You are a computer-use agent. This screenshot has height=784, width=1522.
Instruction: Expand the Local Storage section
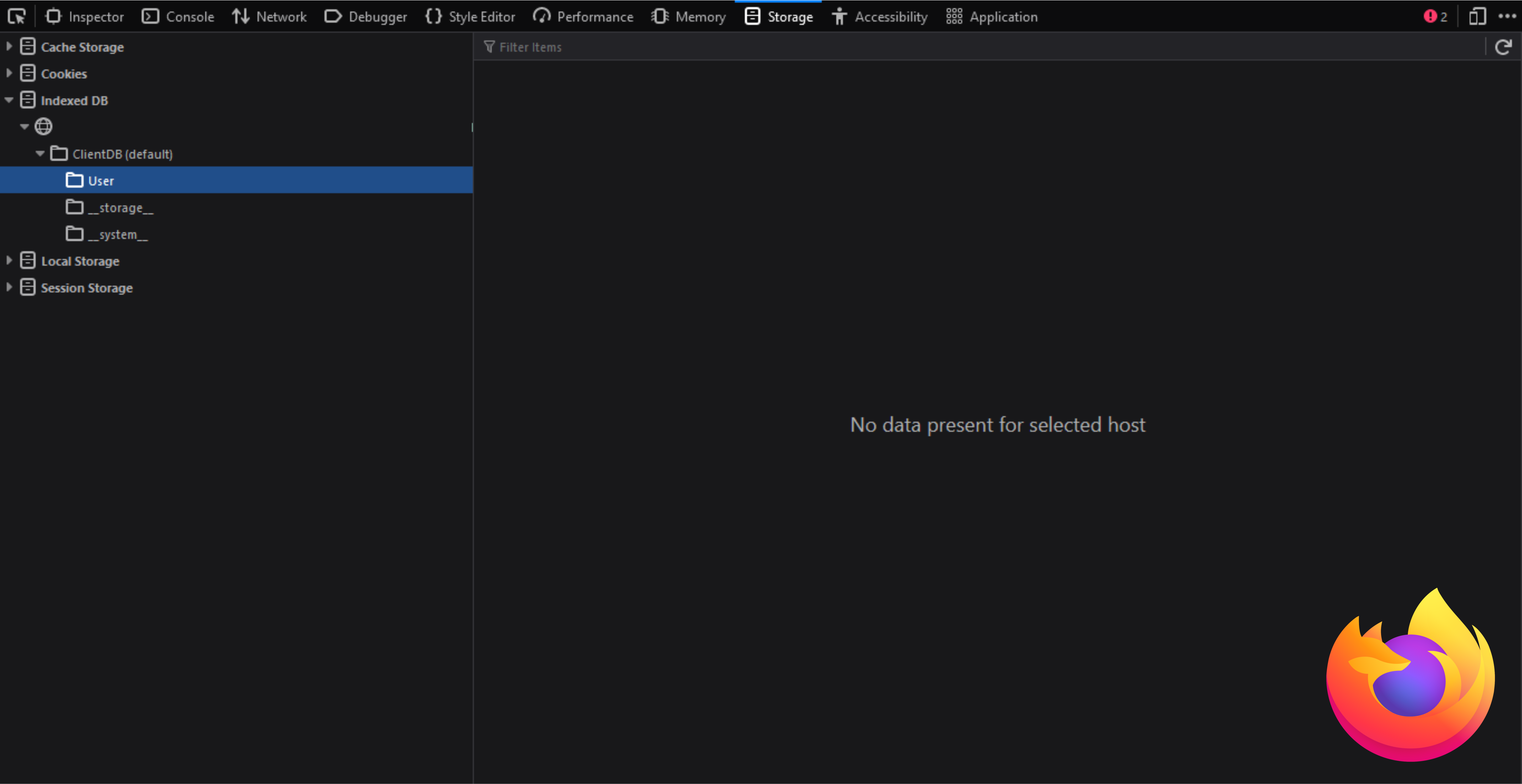click(9, 260)
